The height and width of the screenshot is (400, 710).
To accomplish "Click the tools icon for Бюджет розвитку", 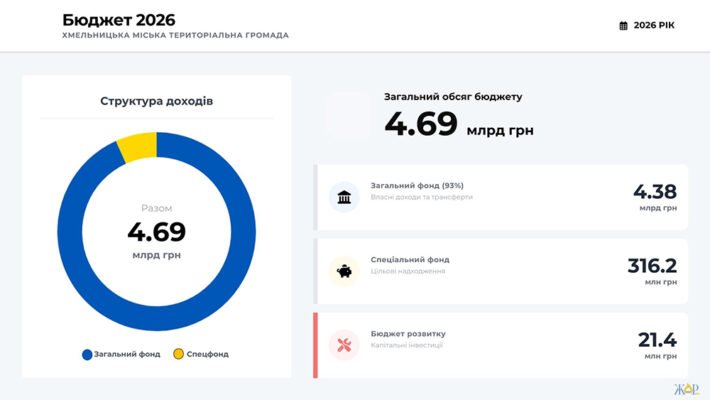I will click(344, 345).
